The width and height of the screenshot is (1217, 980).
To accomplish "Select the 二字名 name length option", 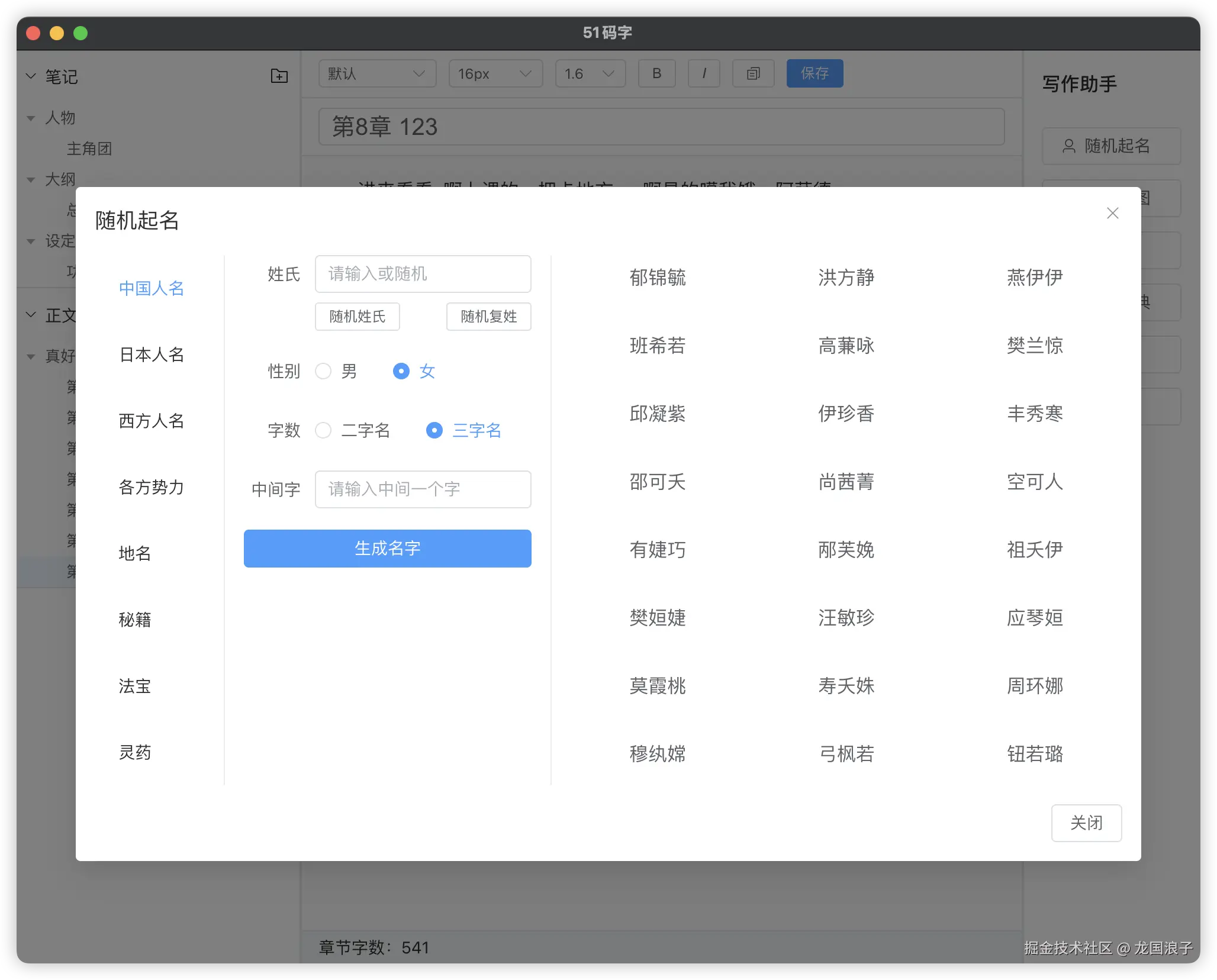I will [x=323, y=431].
